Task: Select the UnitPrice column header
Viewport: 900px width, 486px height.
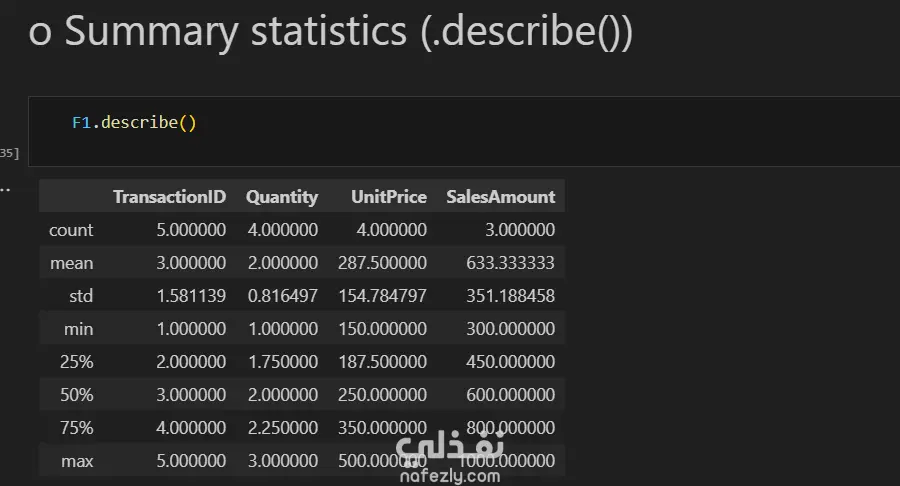Action: 389,197
